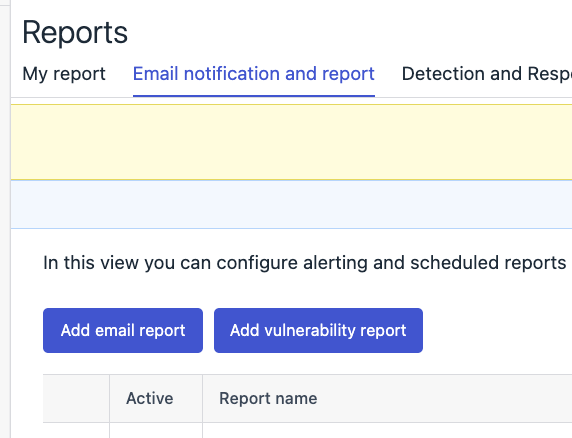This screenshot has height=438, width=572.
Task: Click the Reports page heading
Action: (x=75, y=33)
